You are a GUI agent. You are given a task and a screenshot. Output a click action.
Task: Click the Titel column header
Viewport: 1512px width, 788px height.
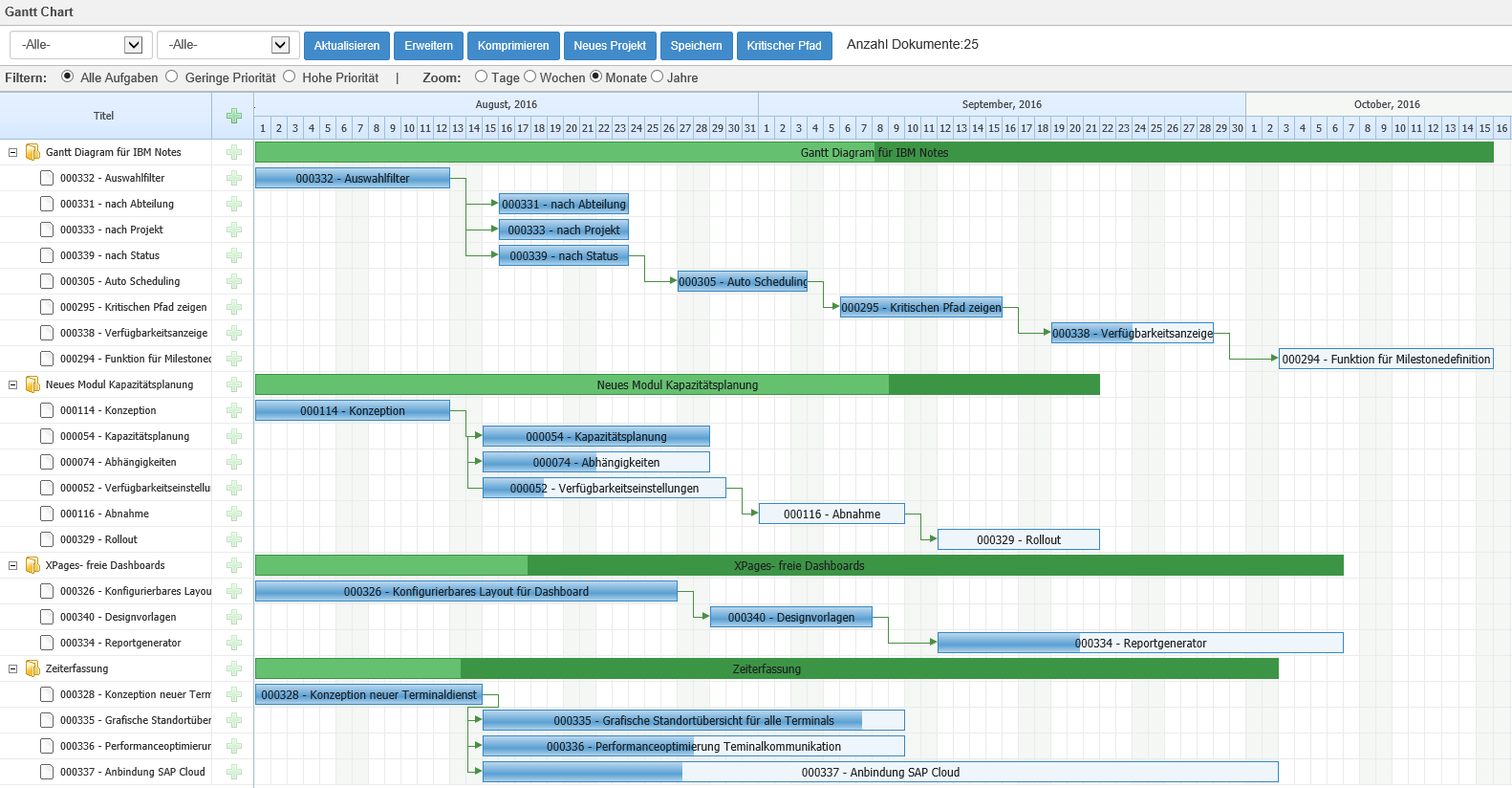click(x=104, y=116)
